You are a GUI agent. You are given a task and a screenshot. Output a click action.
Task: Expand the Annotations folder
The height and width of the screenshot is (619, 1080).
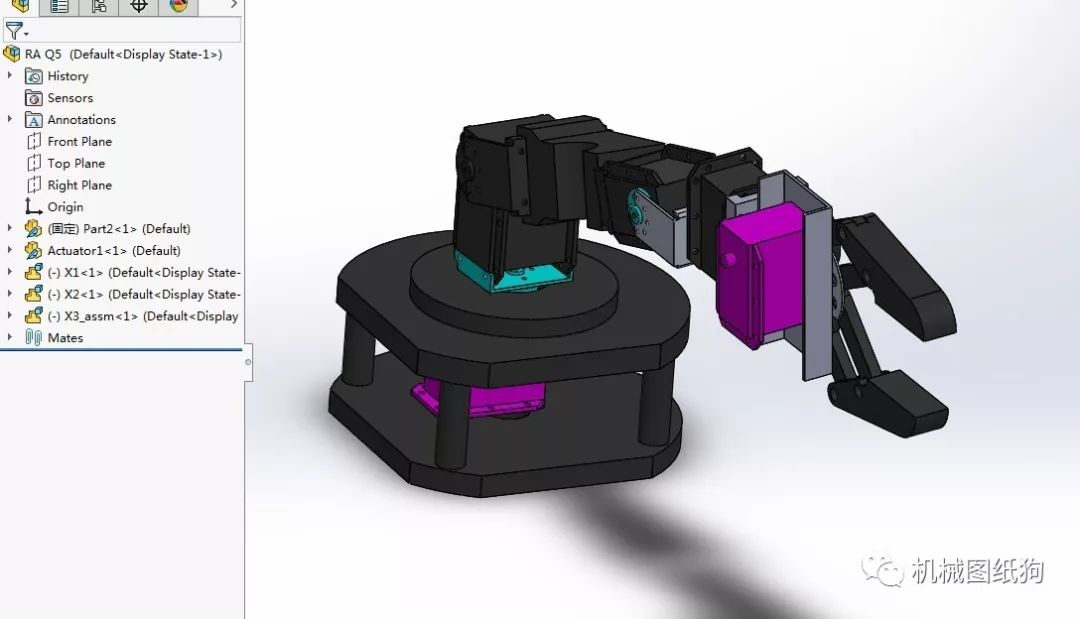point(10,119)
